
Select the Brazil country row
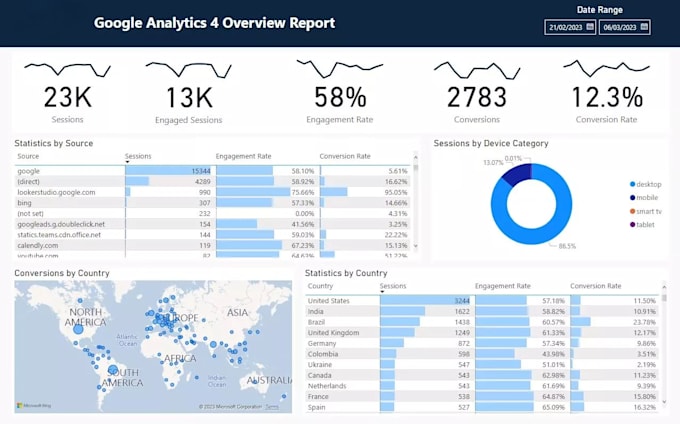(x=482, y=322)
